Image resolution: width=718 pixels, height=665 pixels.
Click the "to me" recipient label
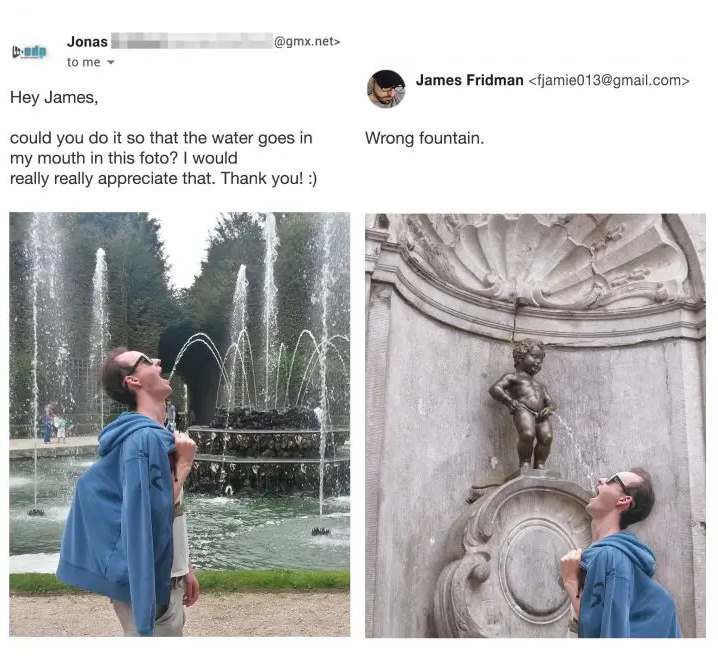(83, 62)
